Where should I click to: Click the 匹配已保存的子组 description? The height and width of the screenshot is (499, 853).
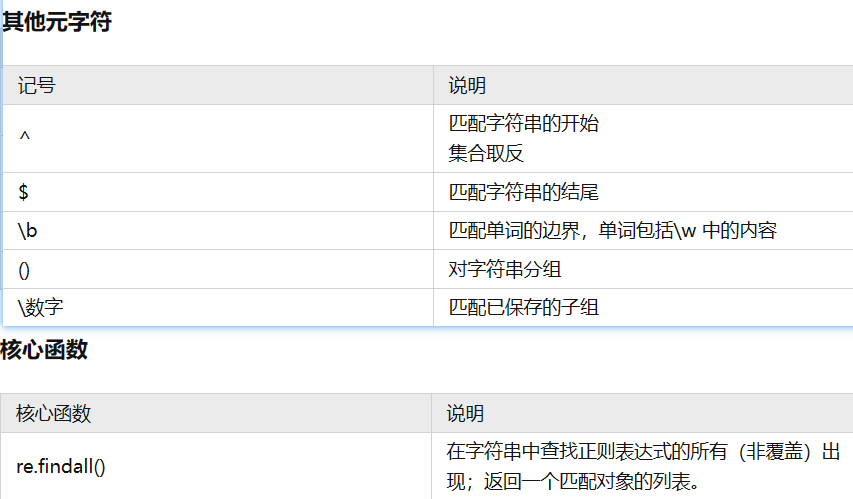tap(524, 308)
